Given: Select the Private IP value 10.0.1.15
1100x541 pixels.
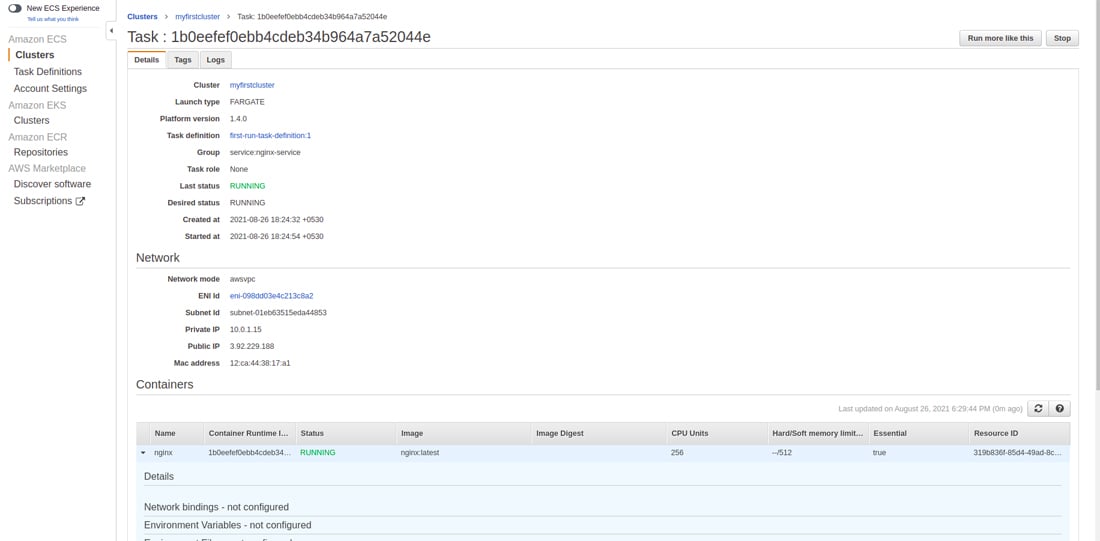Looking at the screenshot, I should tap(246, 329).
